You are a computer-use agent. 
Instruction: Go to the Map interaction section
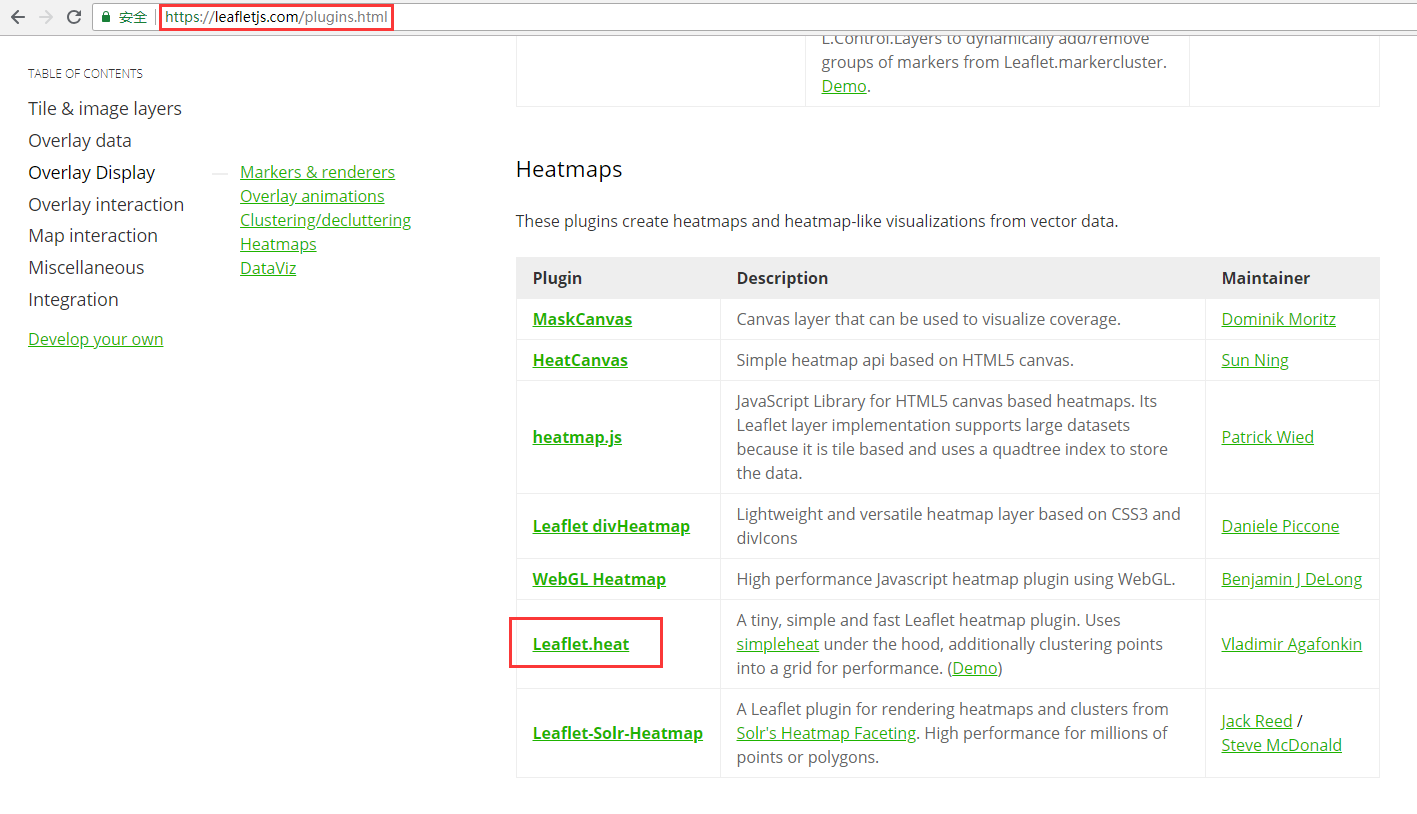(93, 236)
